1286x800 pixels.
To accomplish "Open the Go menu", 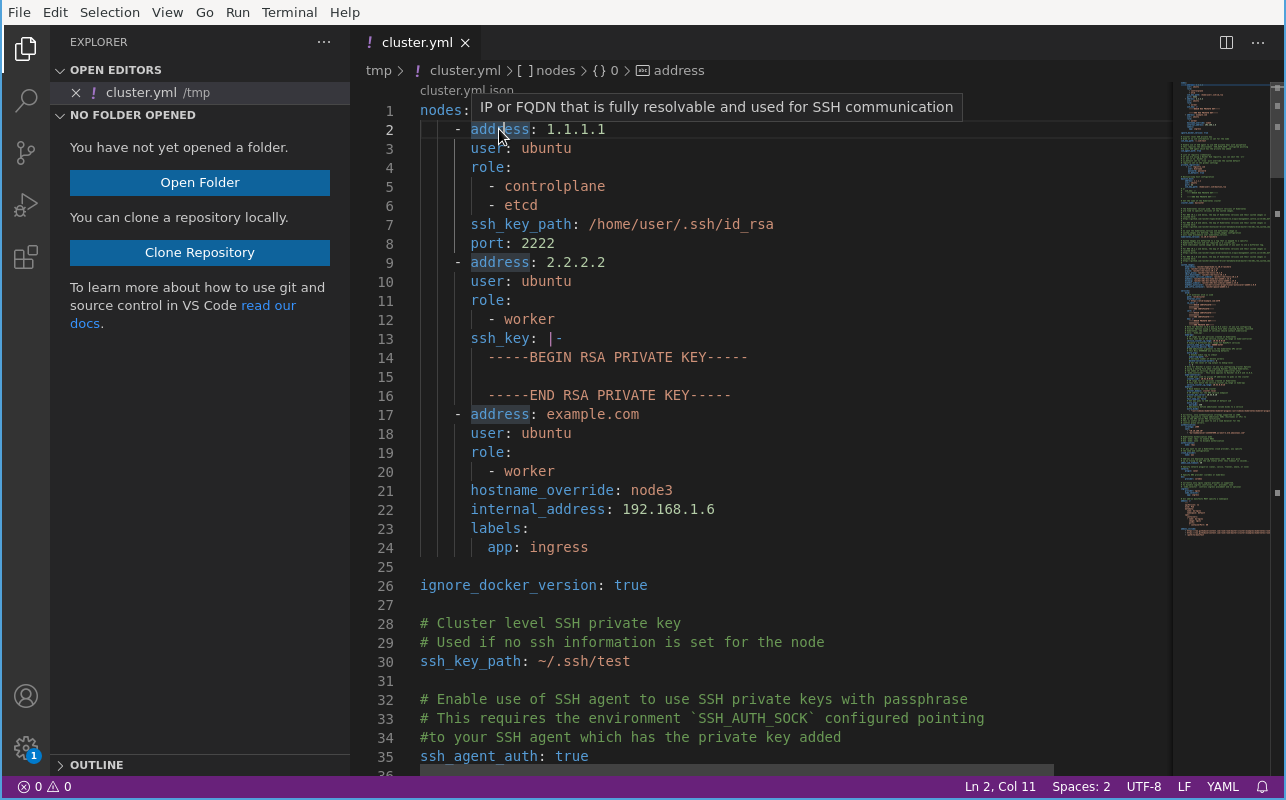I will click(205, 12).
